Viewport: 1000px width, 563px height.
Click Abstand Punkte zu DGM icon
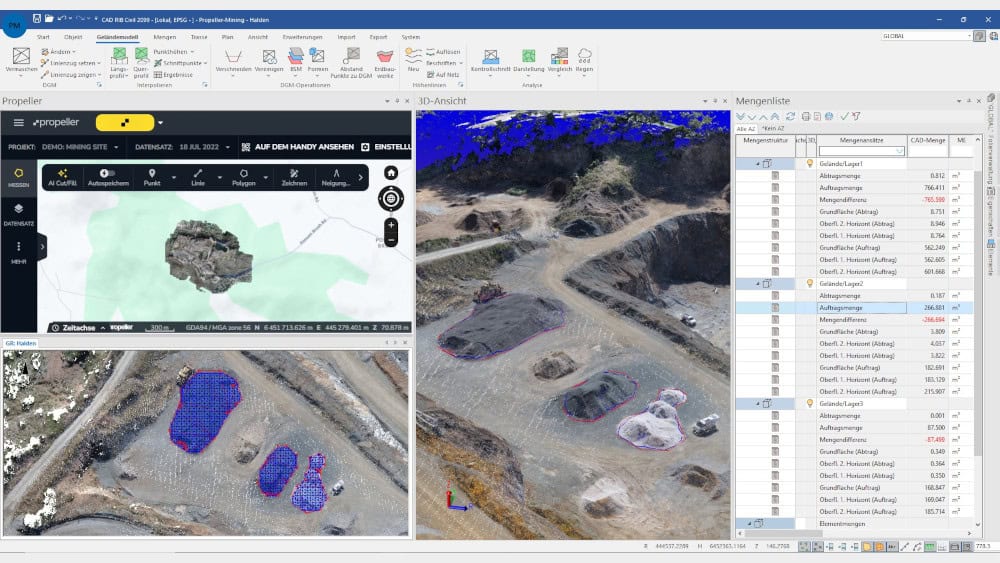point(351,56)
